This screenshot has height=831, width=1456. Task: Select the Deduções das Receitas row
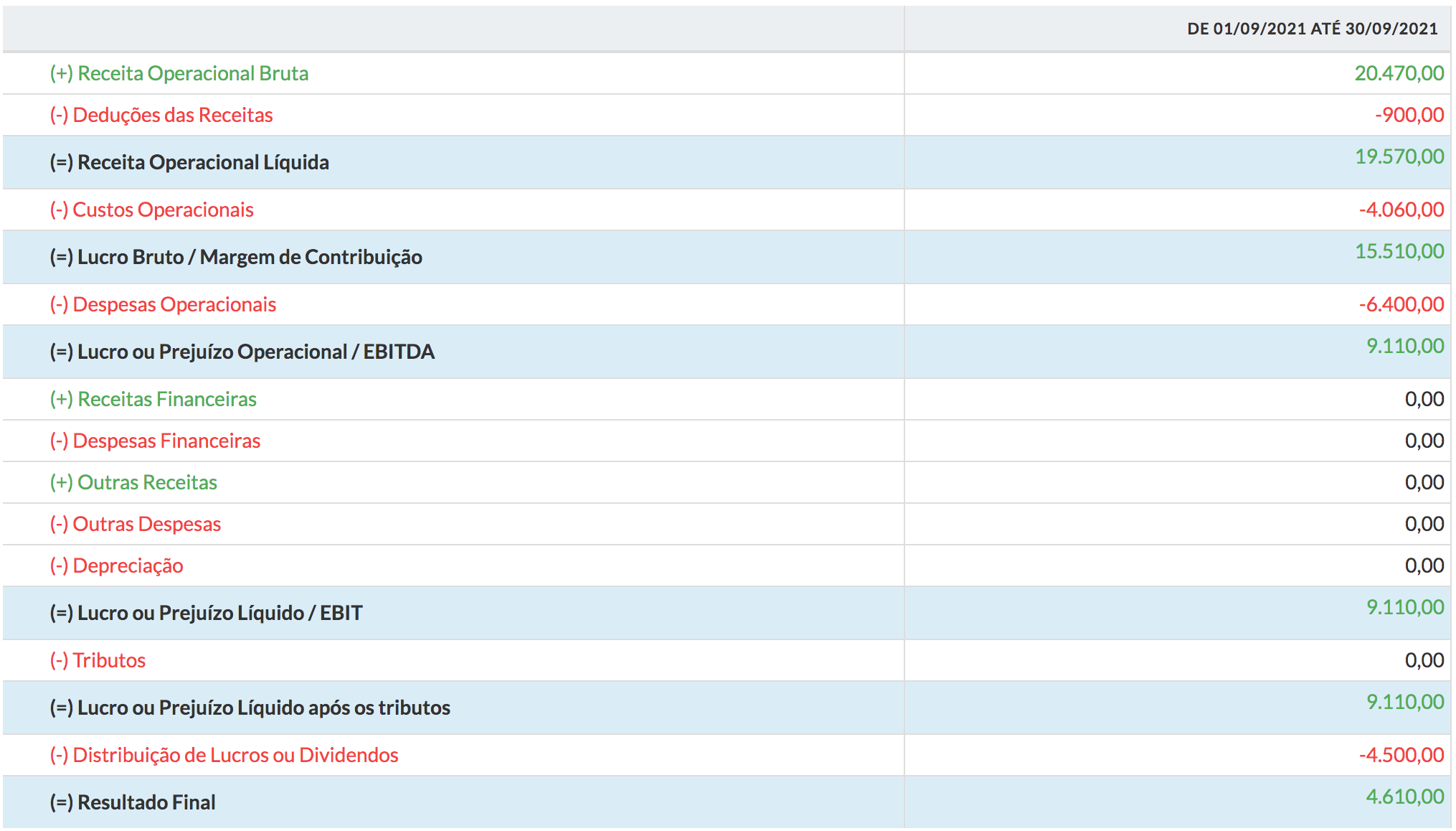(161, 115)
